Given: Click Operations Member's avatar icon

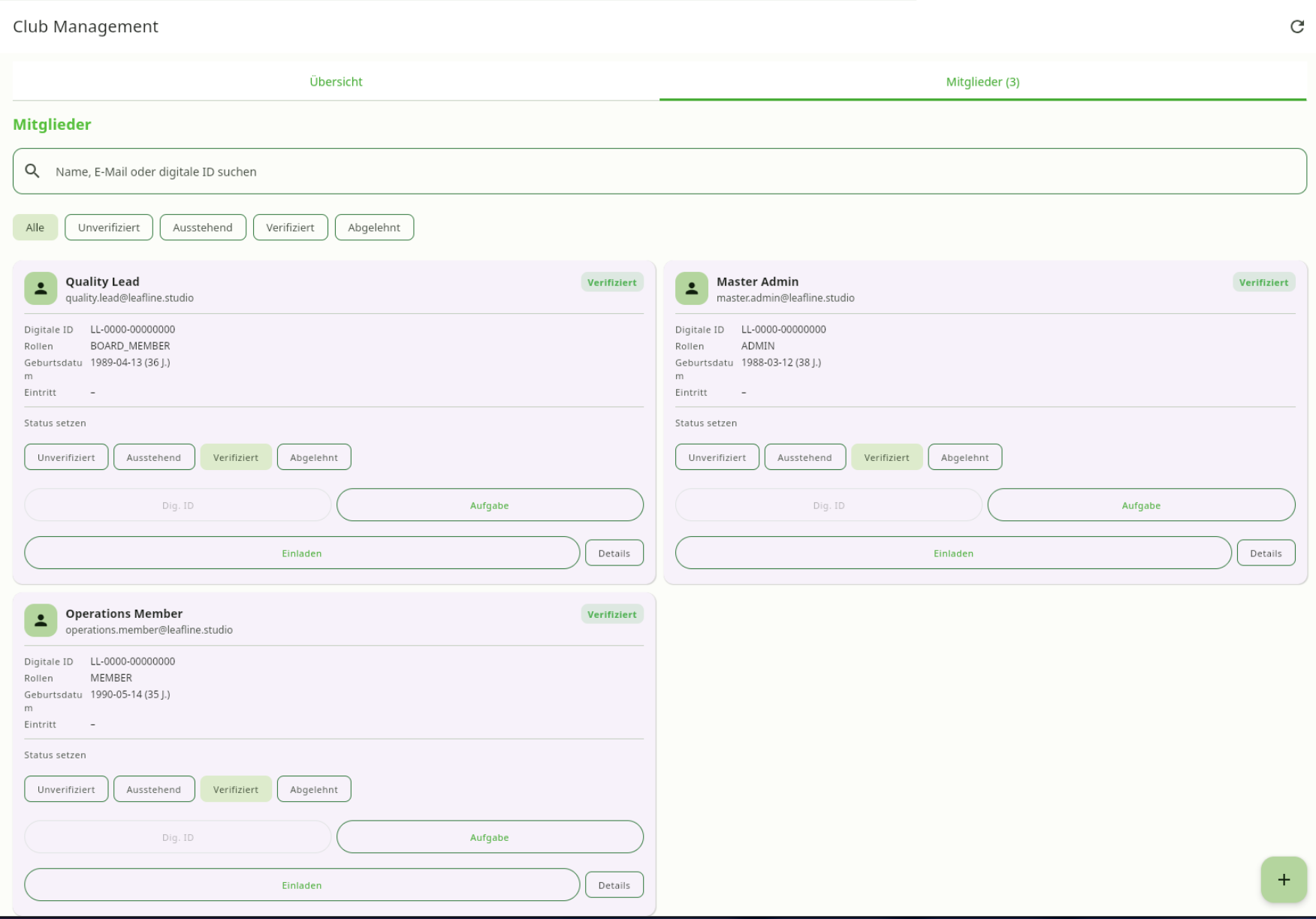Looking at the screenshot, I should [x=41, y=620].
